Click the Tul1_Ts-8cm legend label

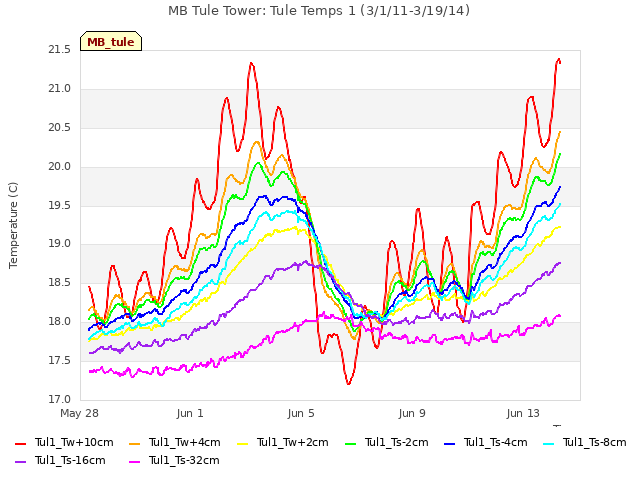click(594, 442)
